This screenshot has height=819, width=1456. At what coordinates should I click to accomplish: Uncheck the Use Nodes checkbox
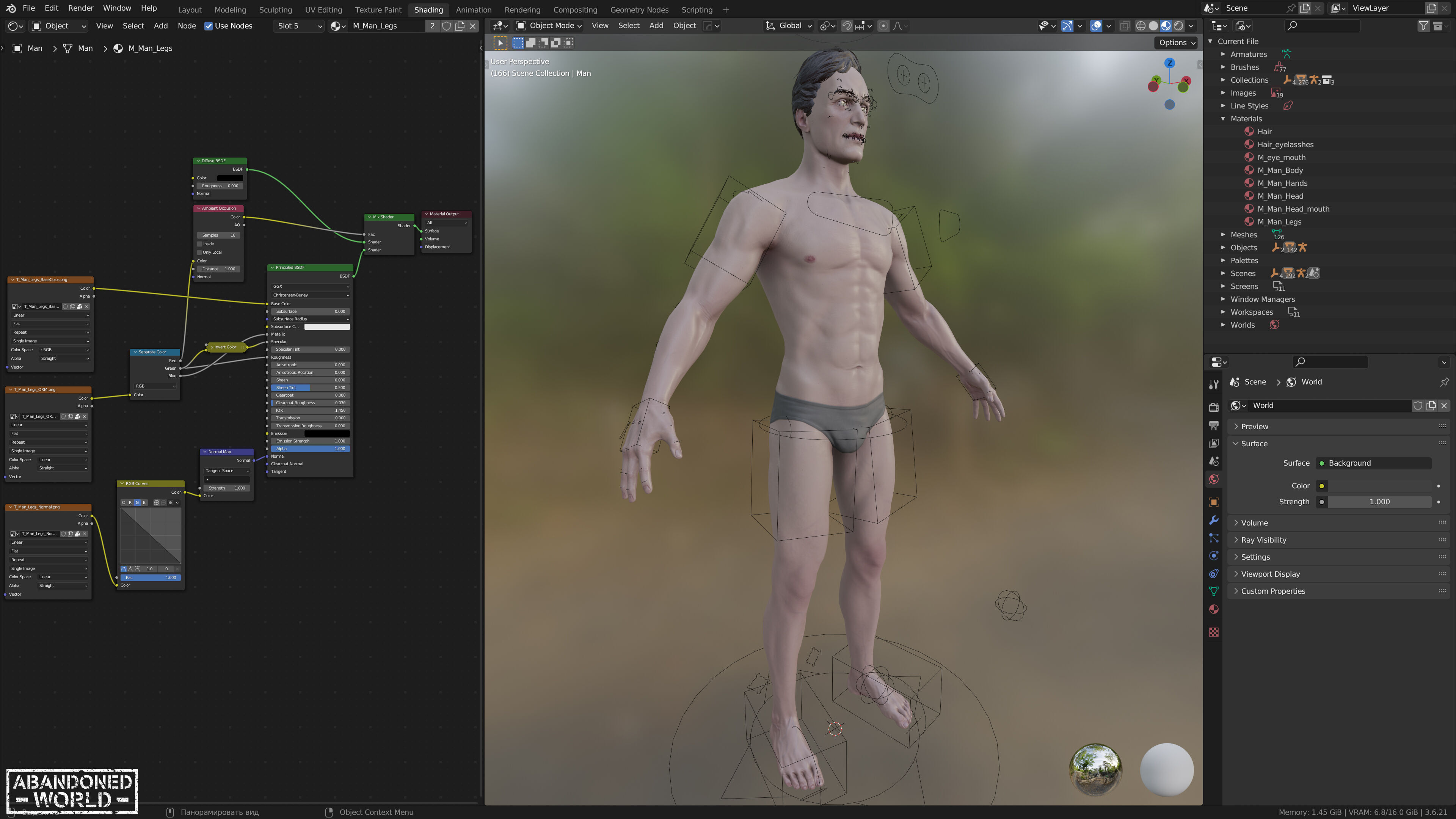pos(209,26)
